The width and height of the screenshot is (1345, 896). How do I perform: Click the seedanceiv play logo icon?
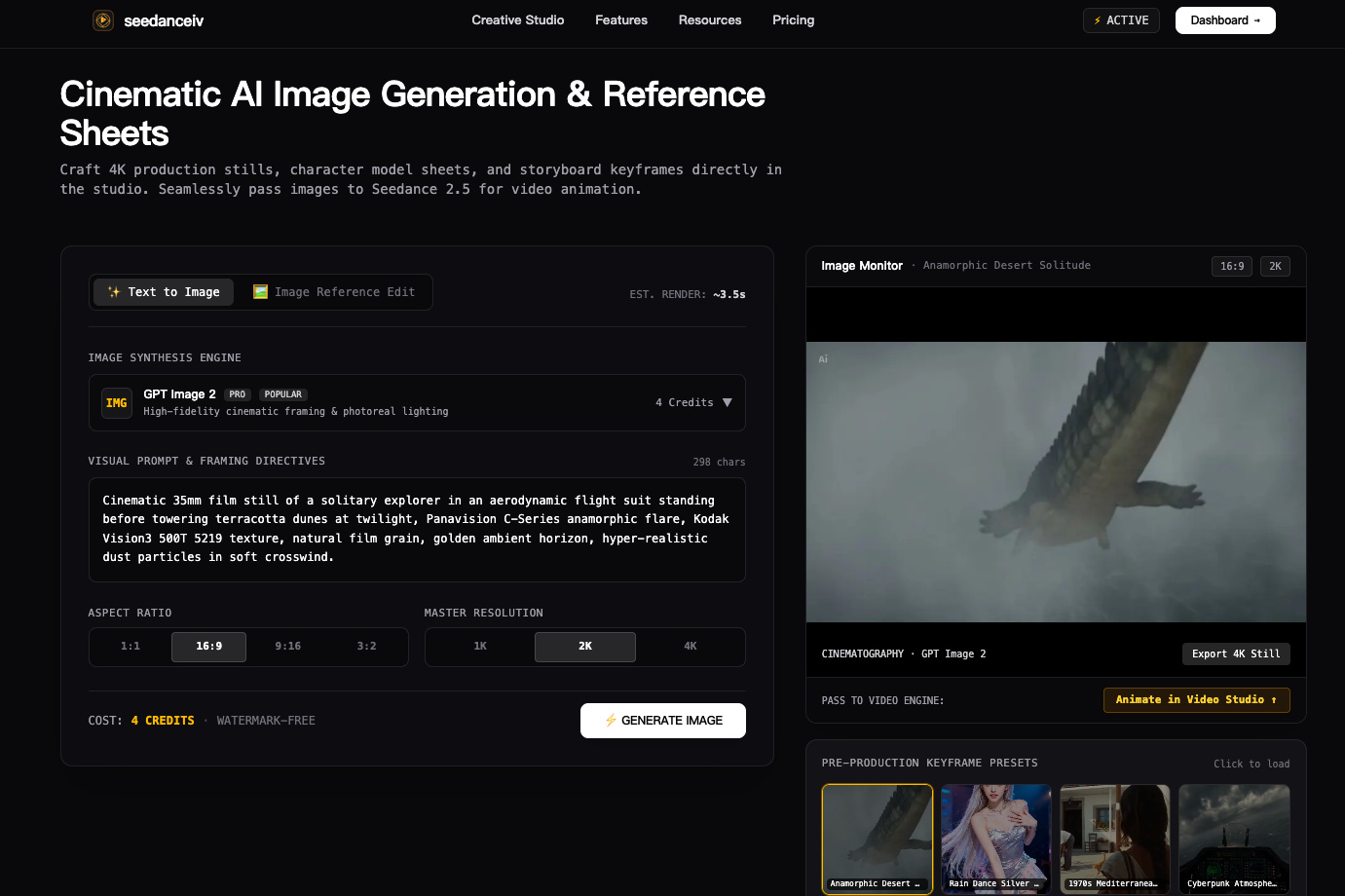(103, 20)
